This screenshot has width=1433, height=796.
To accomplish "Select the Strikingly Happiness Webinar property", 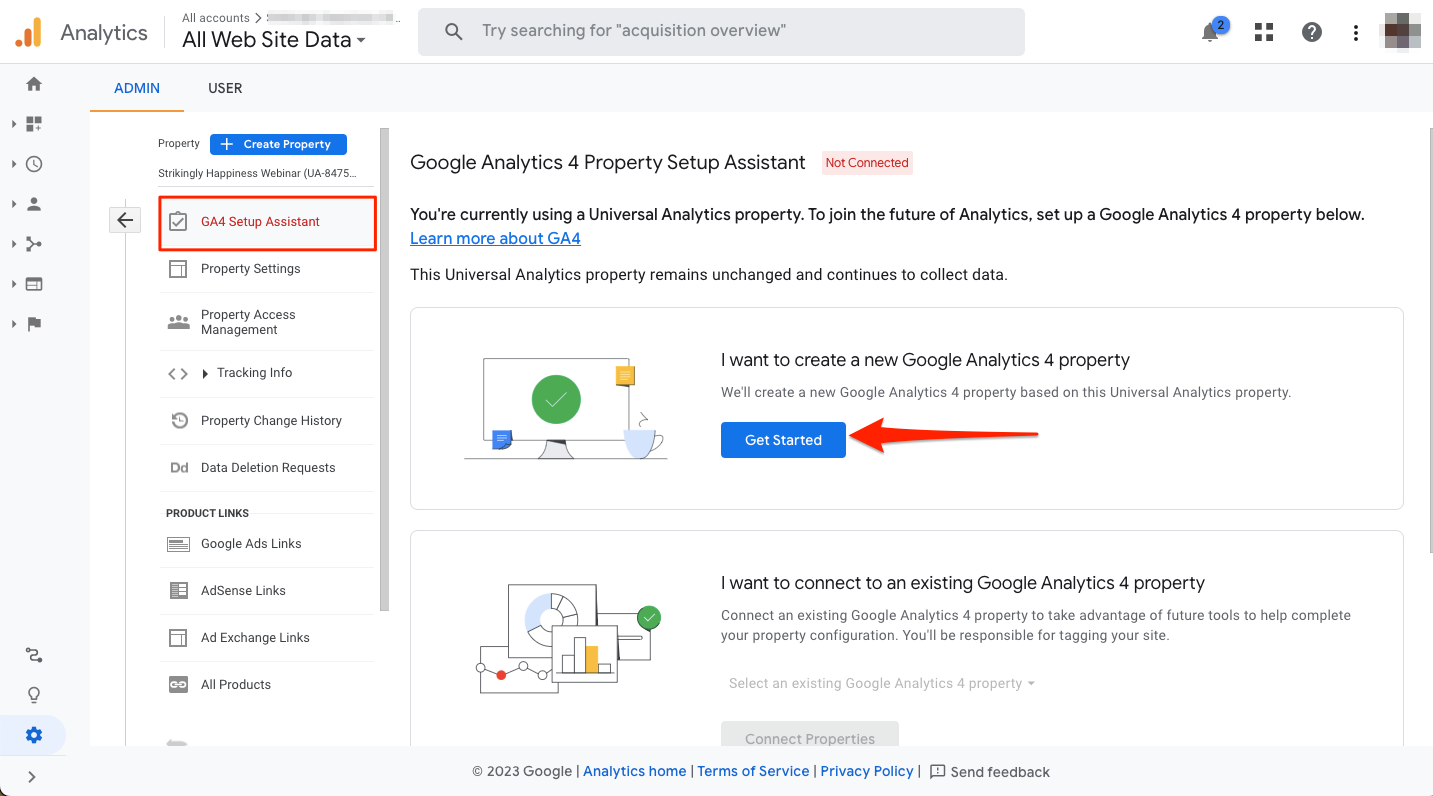I will click(257, 173).
